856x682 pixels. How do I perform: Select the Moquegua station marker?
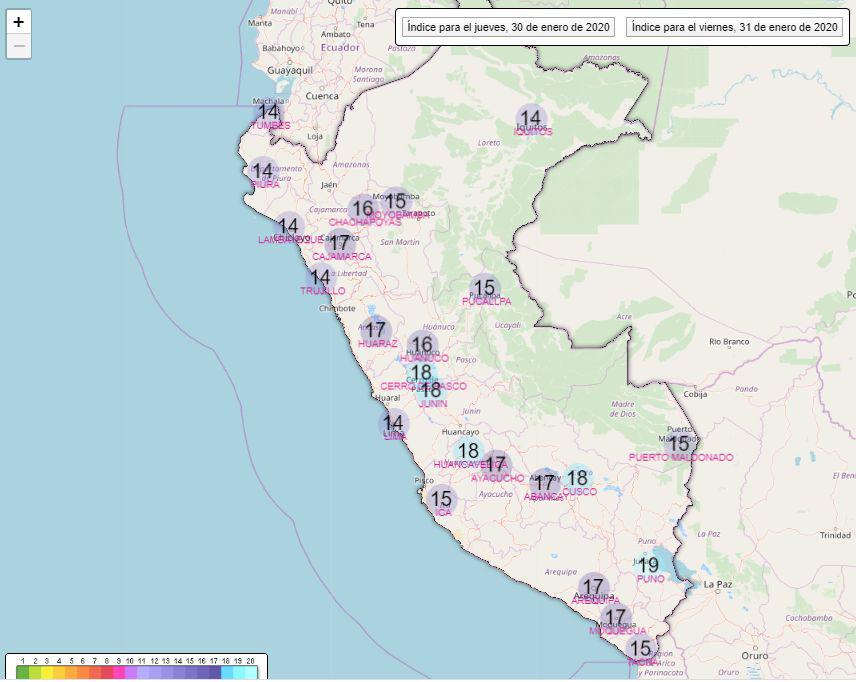point(614,614)
